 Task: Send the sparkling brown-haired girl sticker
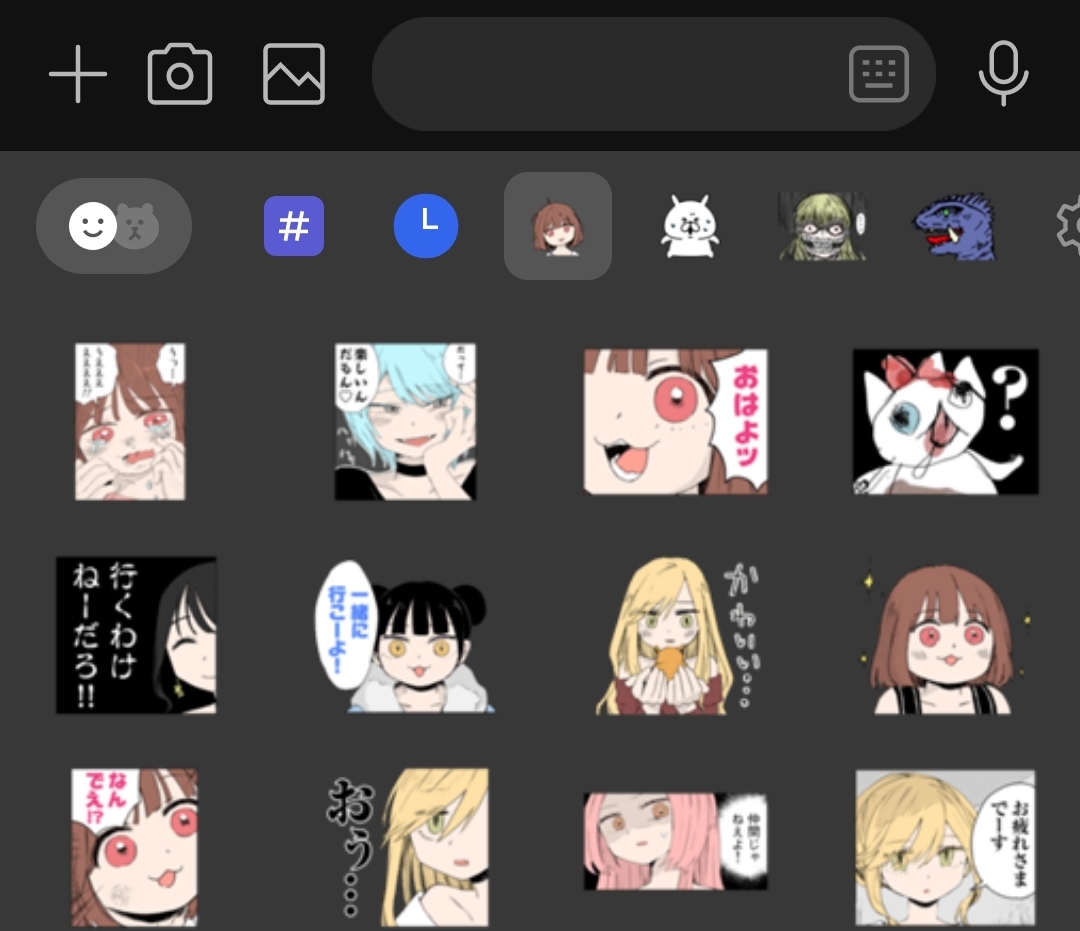pyautogui.click(x=946, y=639)
